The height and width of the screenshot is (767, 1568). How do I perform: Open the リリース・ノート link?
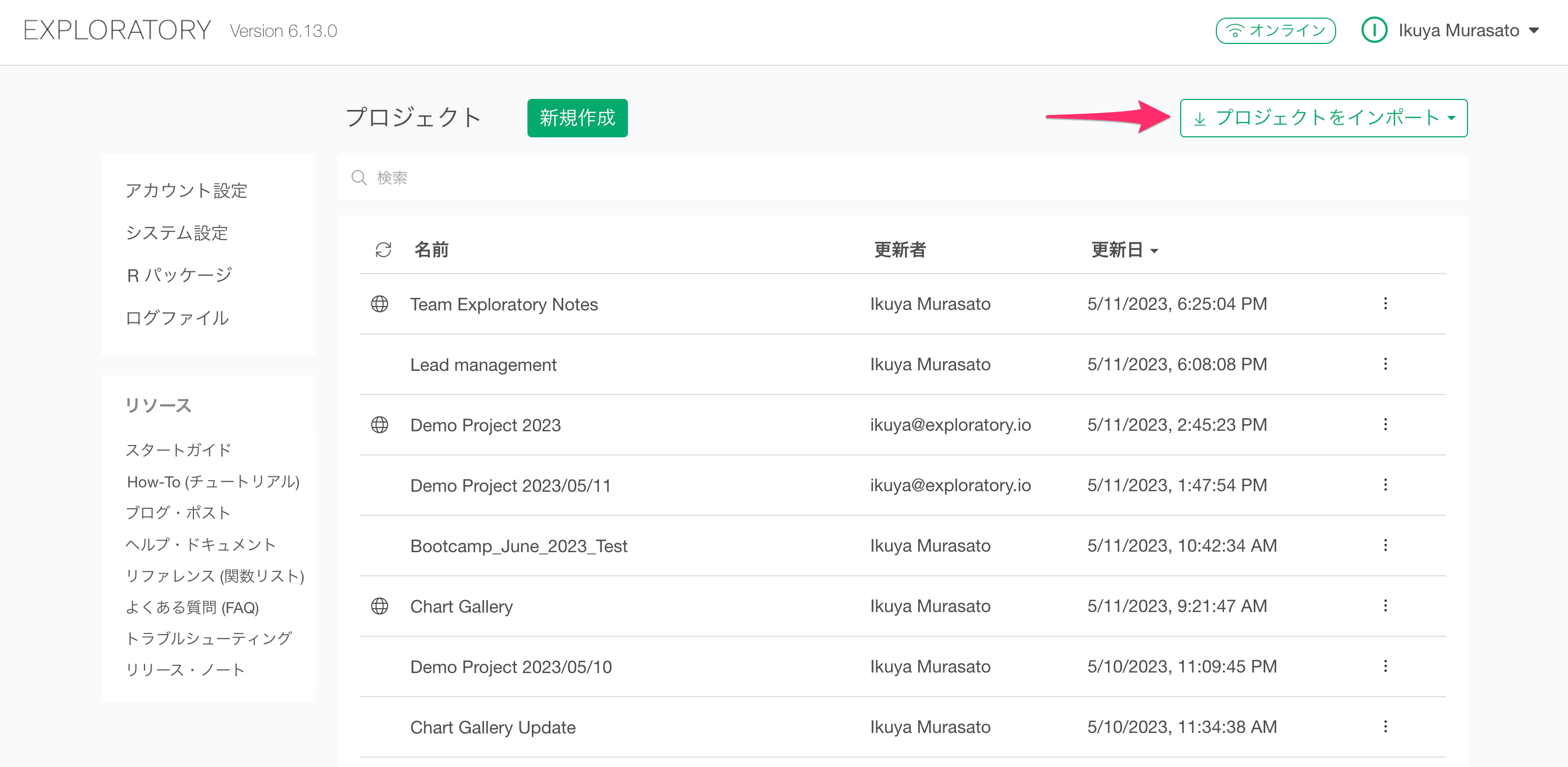click(x=185, y=670)
